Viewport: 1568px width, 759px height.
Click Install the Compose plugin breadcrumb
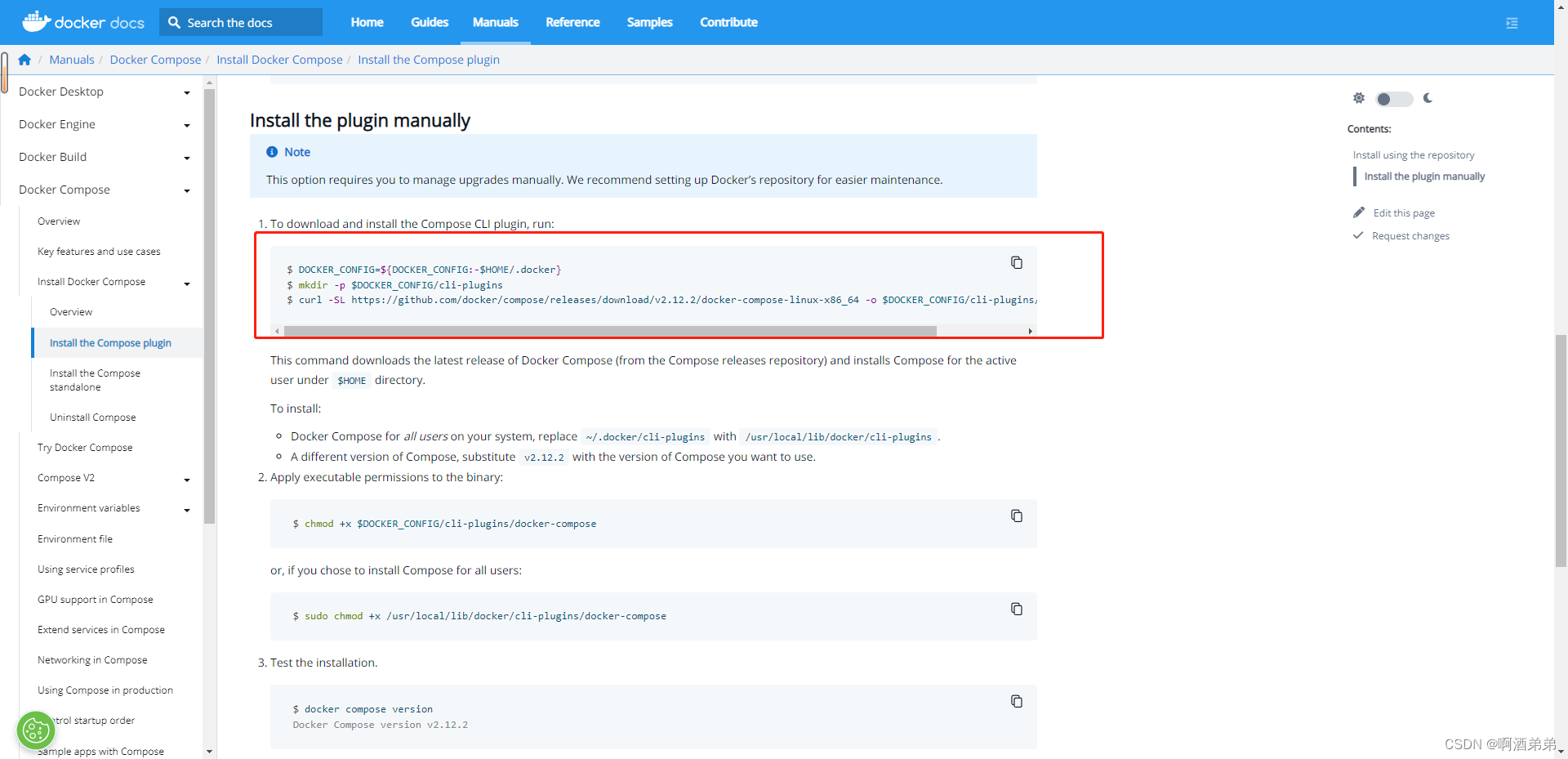pyautogui.click(x=429, y=60)
